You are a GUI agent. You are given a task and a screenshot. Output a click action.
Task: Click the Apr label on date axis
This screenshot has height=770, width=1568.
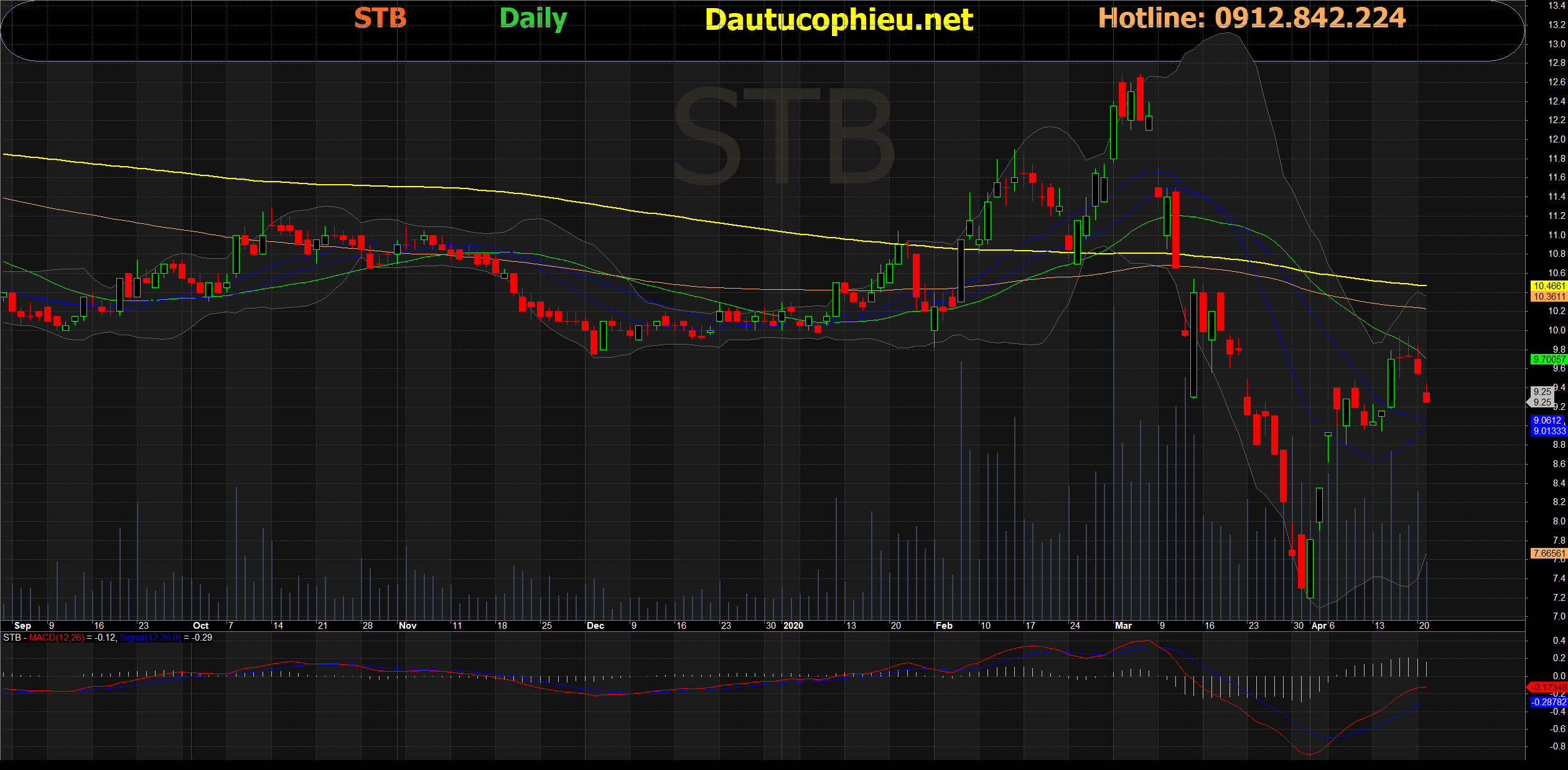click(1319, 626)
